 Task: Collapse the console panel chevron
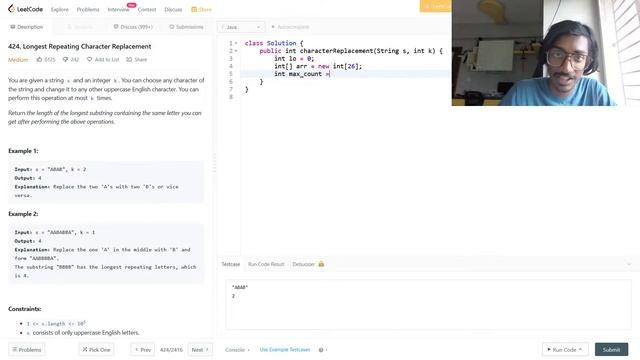click(629, 264)
